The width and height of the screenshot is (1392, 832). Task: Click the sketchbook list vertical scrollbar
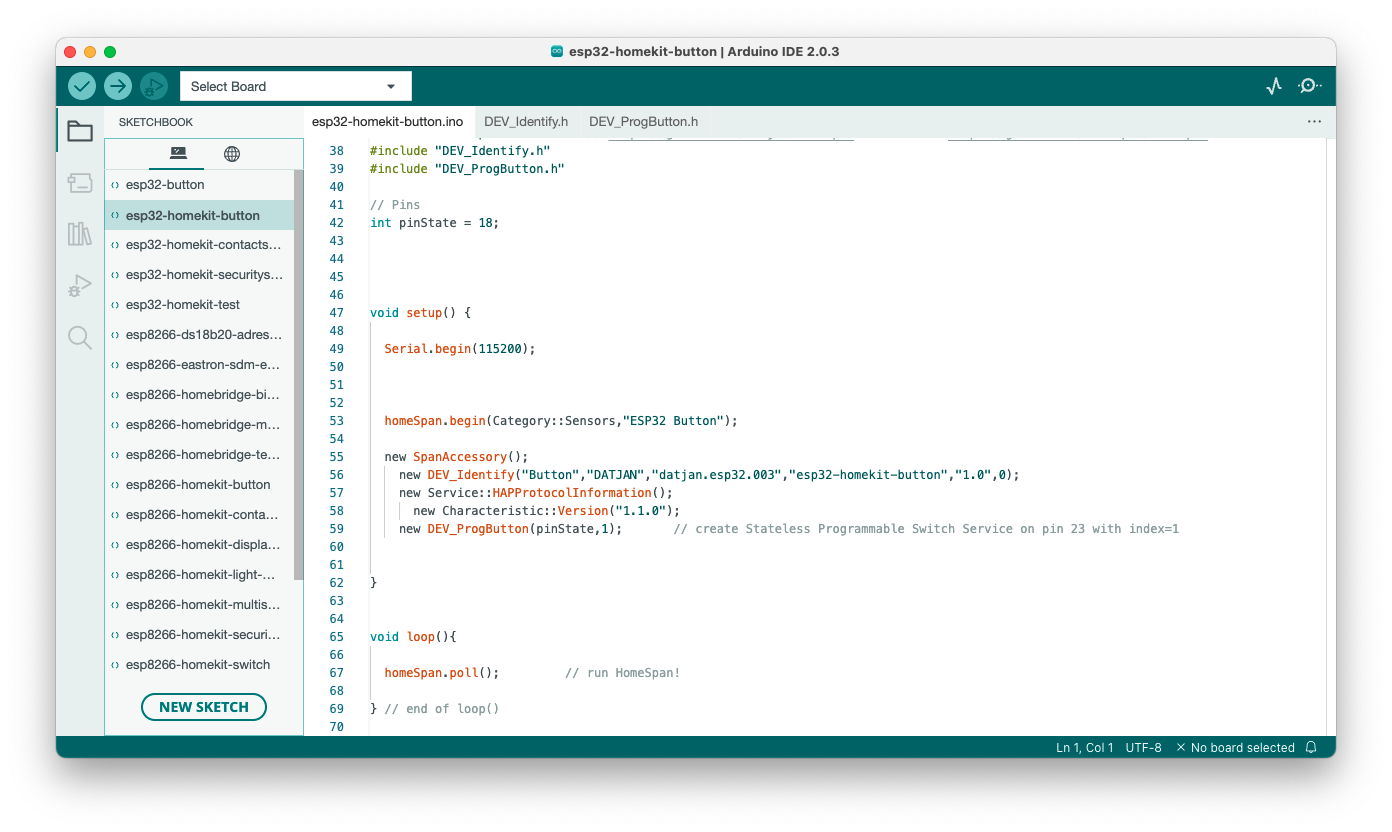pos(298,375)
